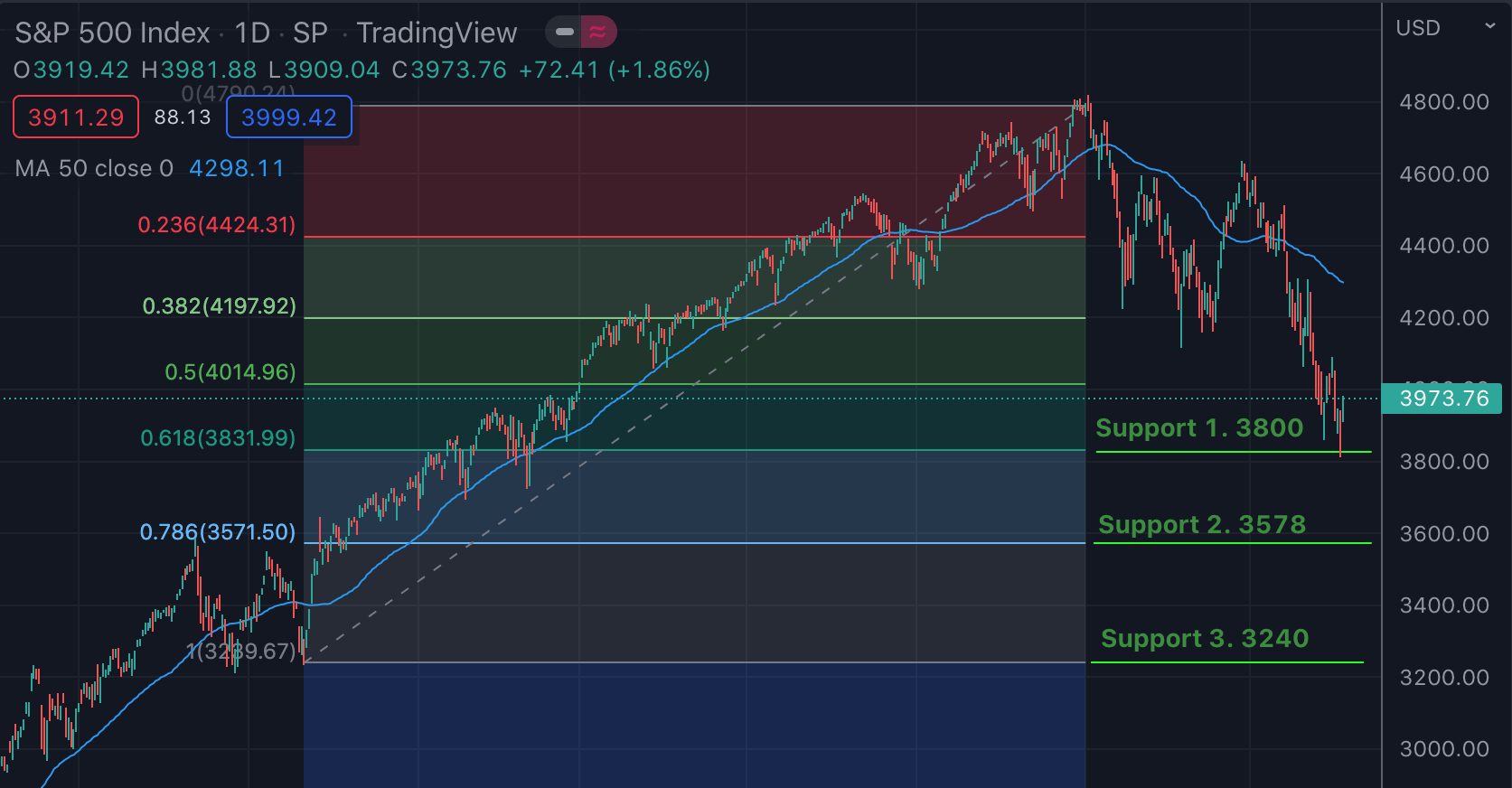Click the 1D interval label
The image size is (1512, 788).
[x=252, y=33]
